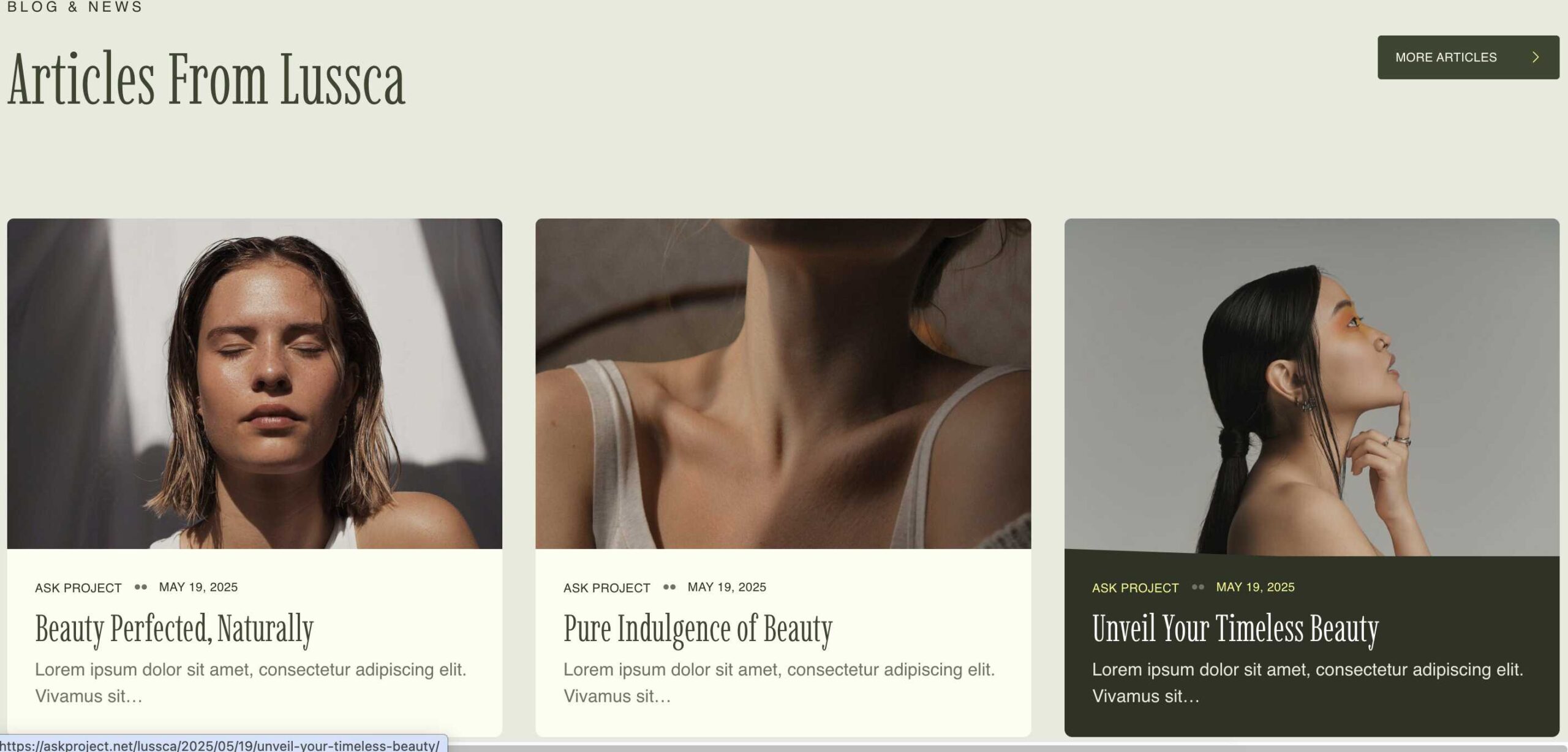Click May 19, 2025 date on second card
The image size is (1568, 752).
pyautogui.click(x=726, y=587)
